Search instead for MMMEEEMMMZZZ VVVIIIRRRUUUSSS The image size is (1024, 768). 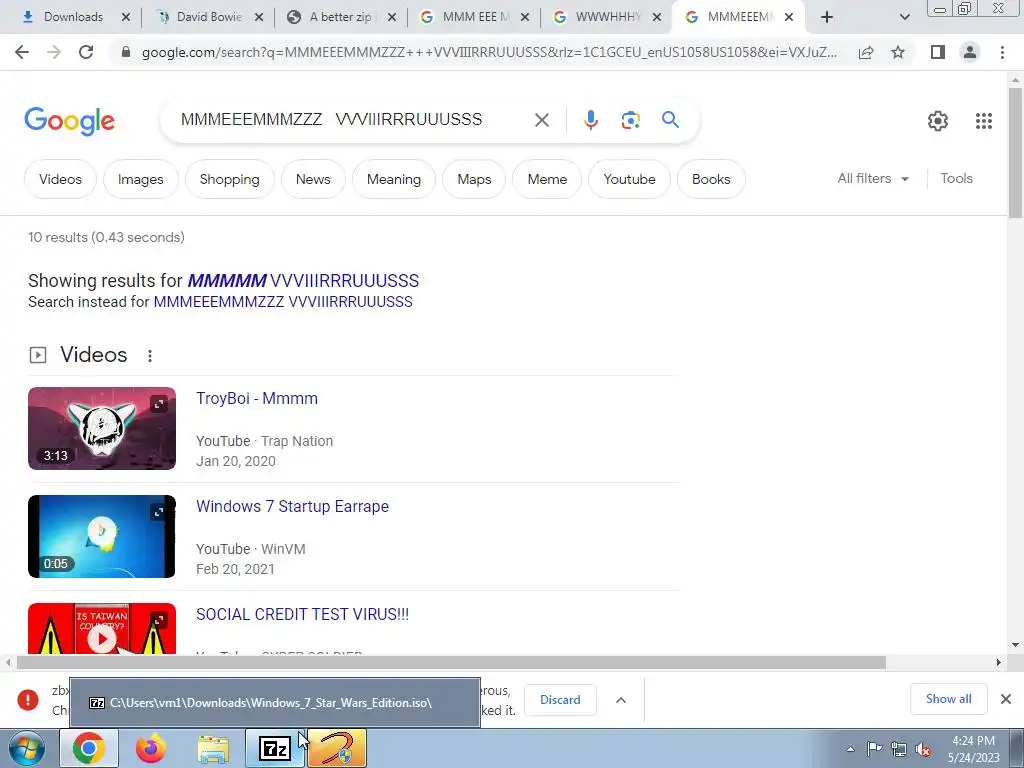283,302
